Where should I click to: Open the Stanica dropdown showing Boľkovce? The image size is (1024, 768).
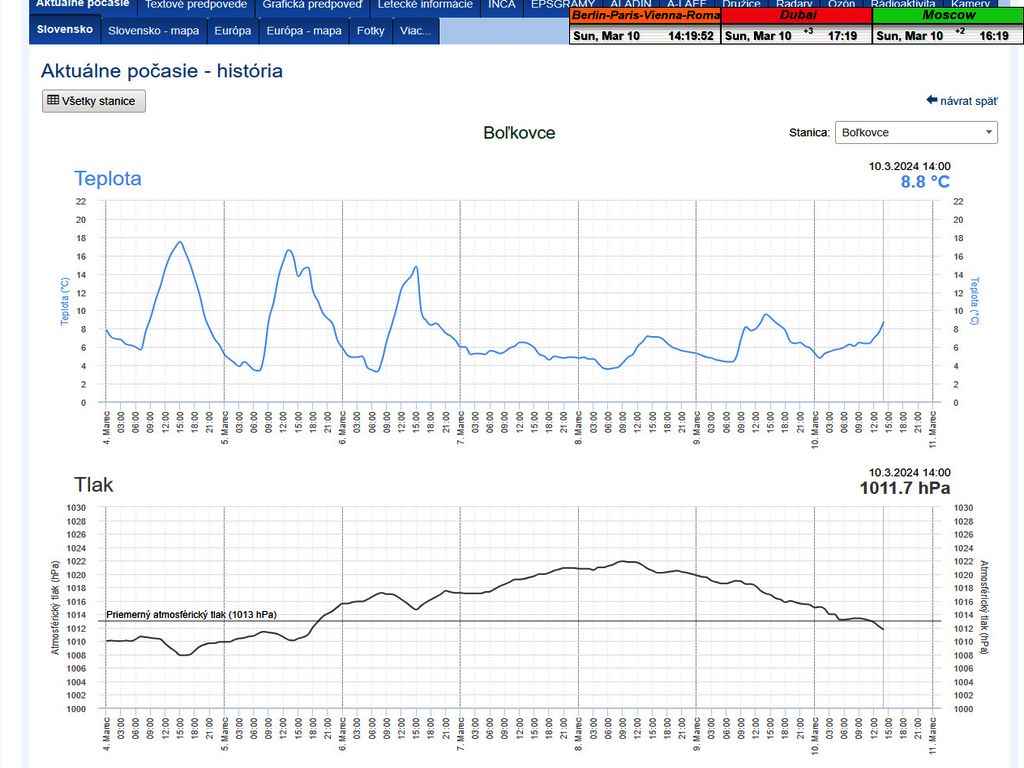click(915, 132)
